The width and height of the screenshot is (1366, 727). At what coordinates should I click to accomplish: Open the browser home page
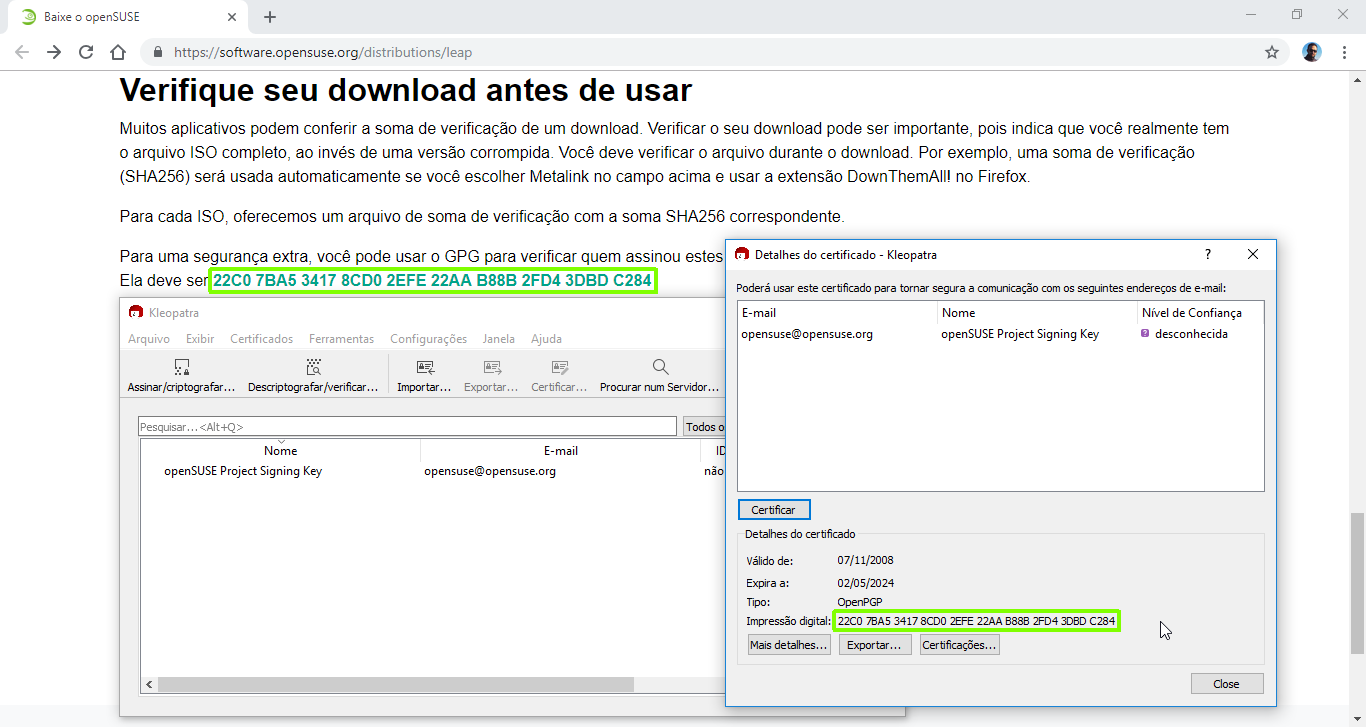tap(118, 52)
